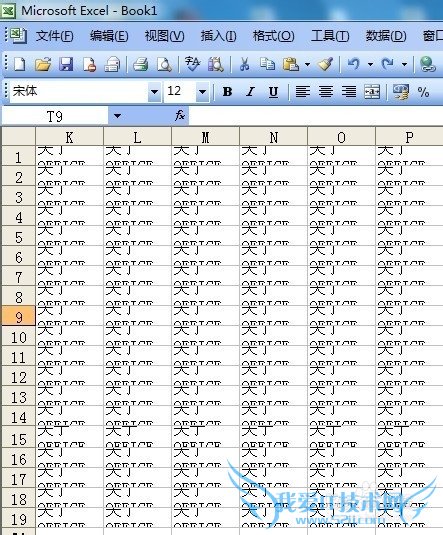Click cell P3
Viewport: 443px width, 535px height.
coord(409,196)
